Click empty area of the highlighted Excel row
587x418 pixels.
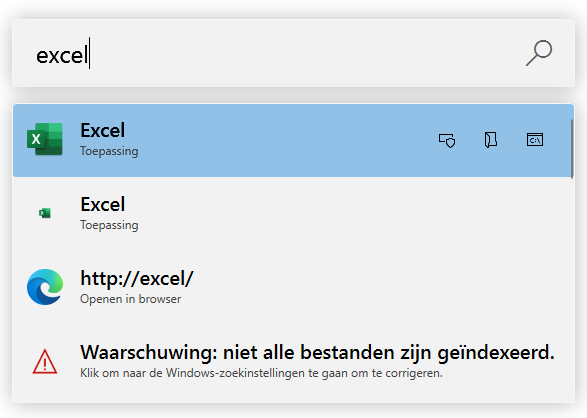point(285,140)
